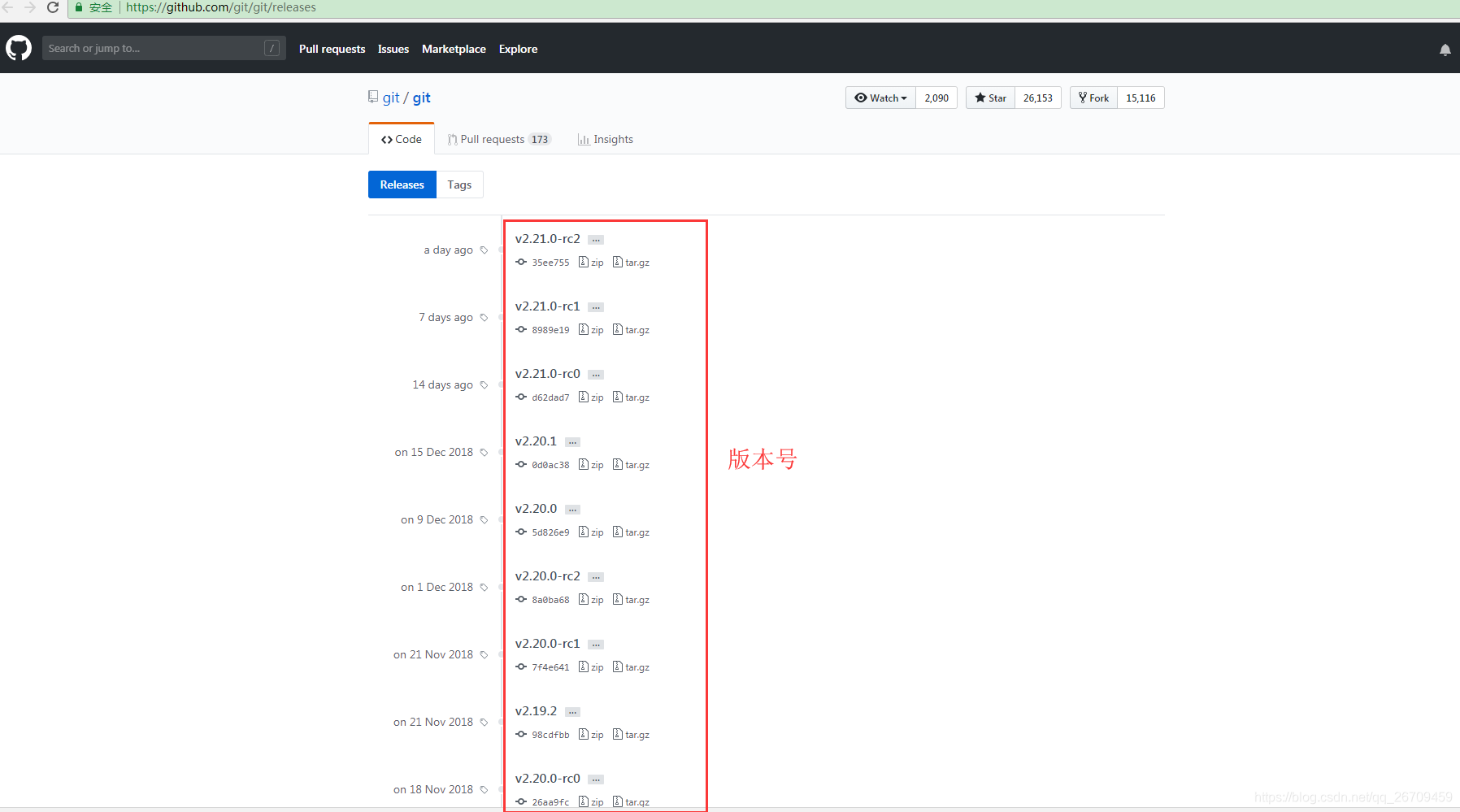The height and width of the screenshot is (812, 1460).
Task: Click the tag icon next to '7 days ago'
Action: (484, 318)
